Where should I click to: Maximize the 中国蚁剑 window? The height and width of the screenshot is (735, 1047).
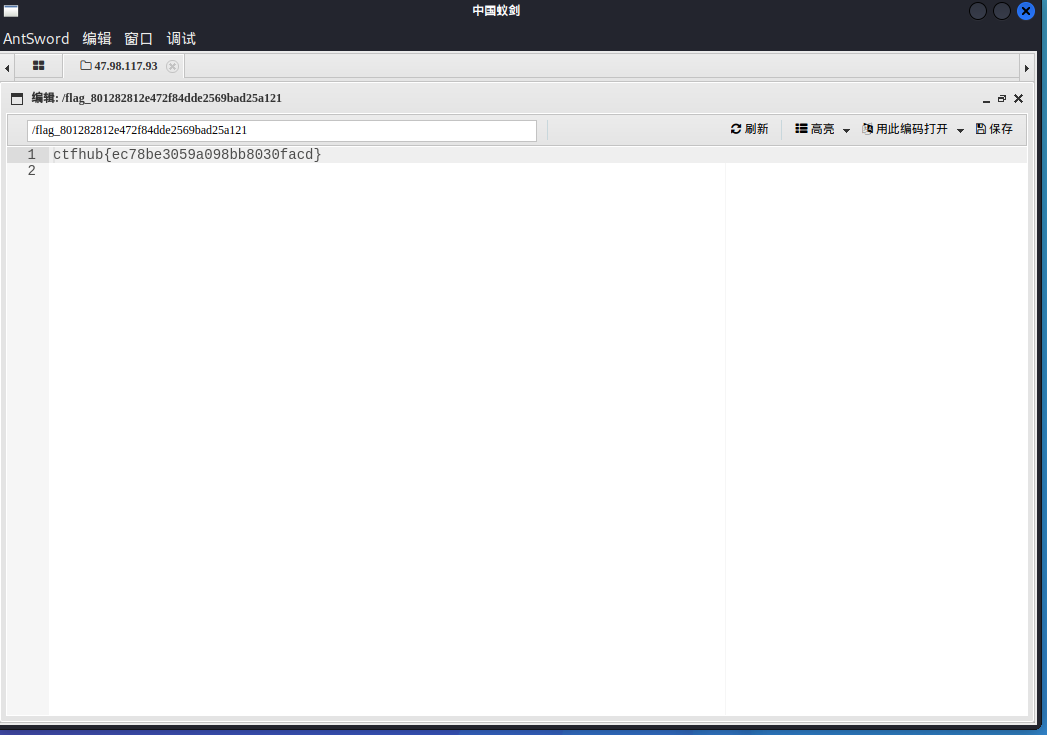point(1002,11)
